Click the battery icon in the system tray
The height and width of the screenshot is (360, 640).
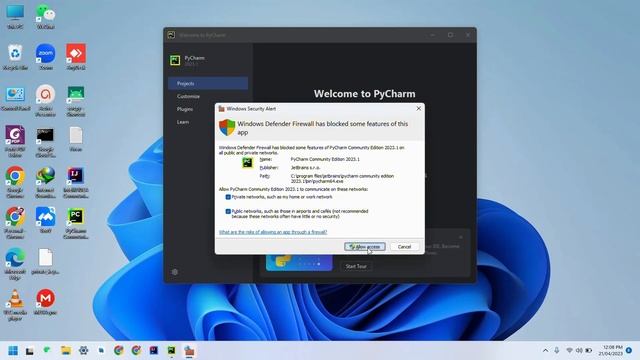pyautogui.click(x=589, y=351)
